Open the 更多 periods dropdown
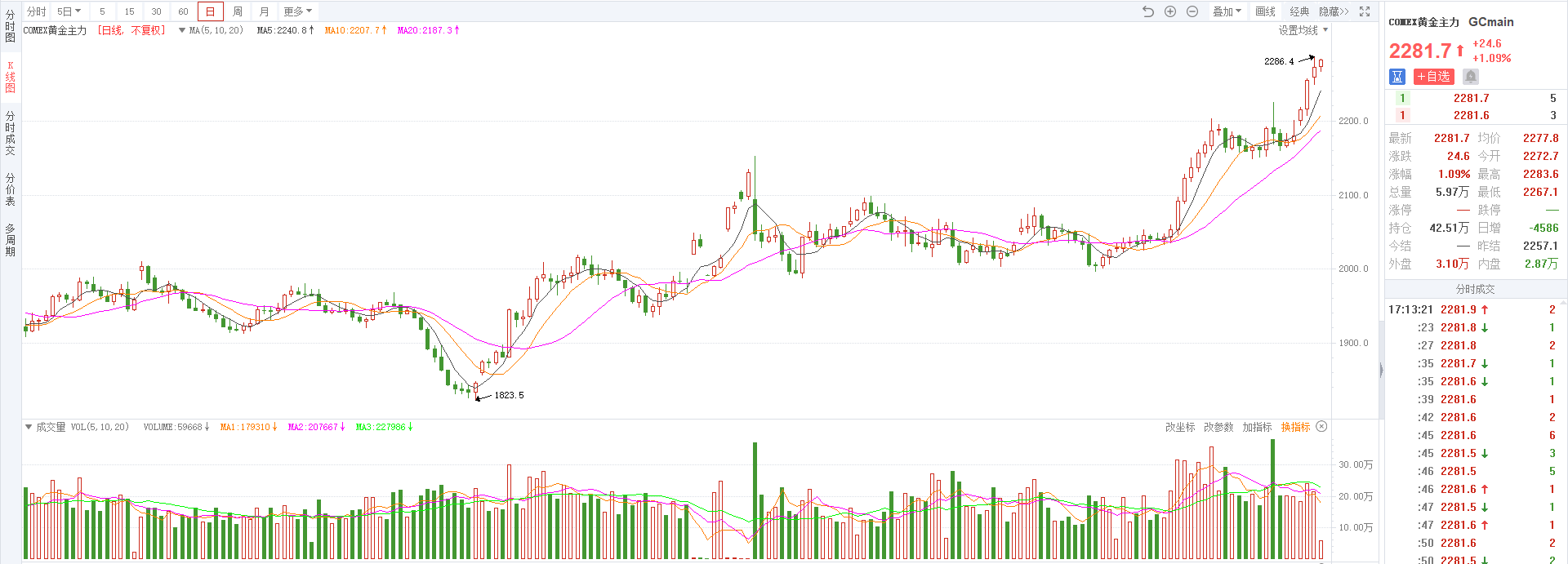 297,11
